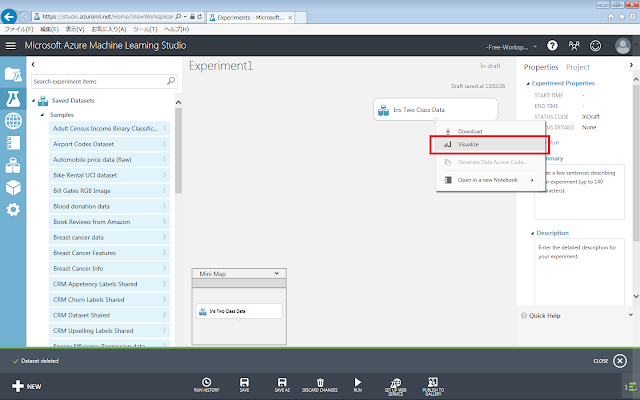Select Airport Codes Dataset
The width and height of the screenshot is (640, 400).
(109, 144)
